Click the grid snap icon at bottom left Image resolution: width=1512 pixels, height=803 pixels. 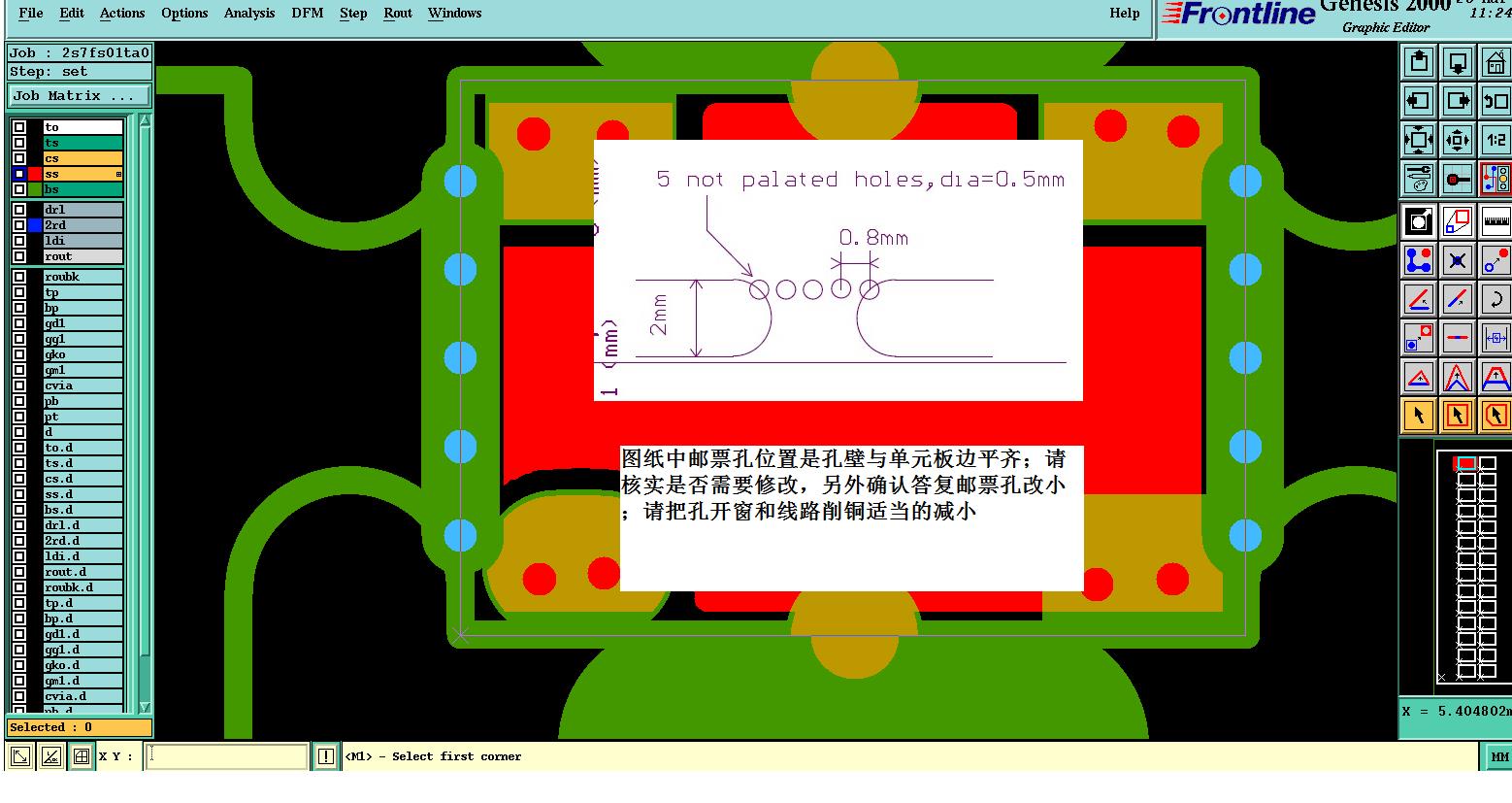[82, 756]
